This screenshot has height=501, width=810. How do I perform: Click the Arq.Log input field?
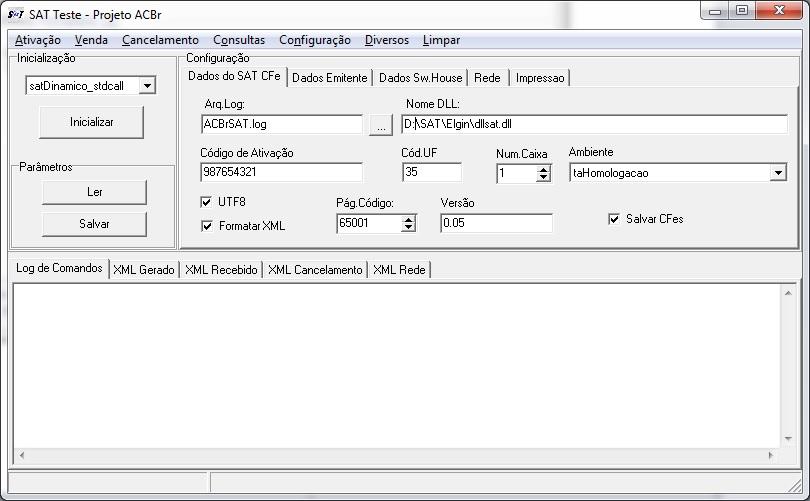pos(282,124)
